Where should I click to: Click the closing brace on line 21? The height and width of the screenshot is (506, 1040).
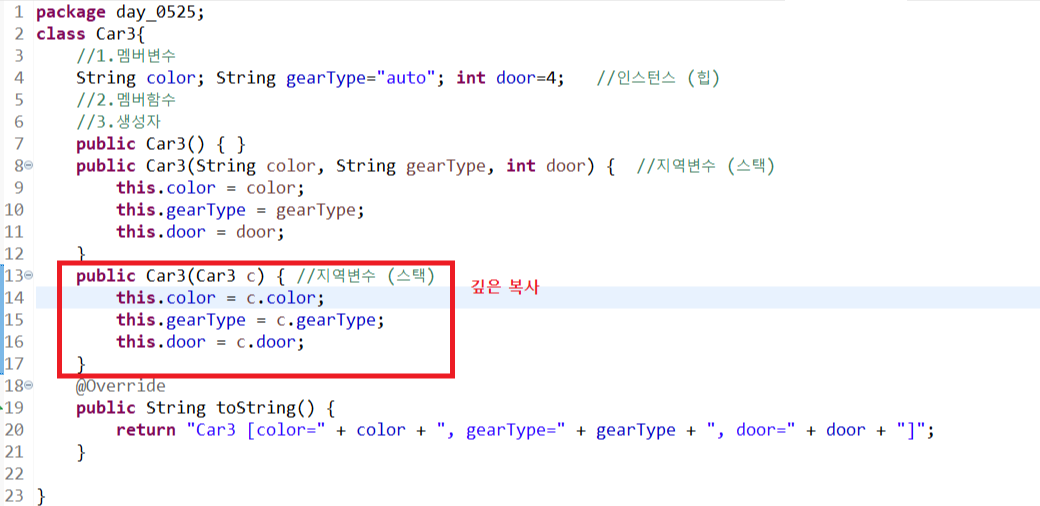click(x=82, y=452)
